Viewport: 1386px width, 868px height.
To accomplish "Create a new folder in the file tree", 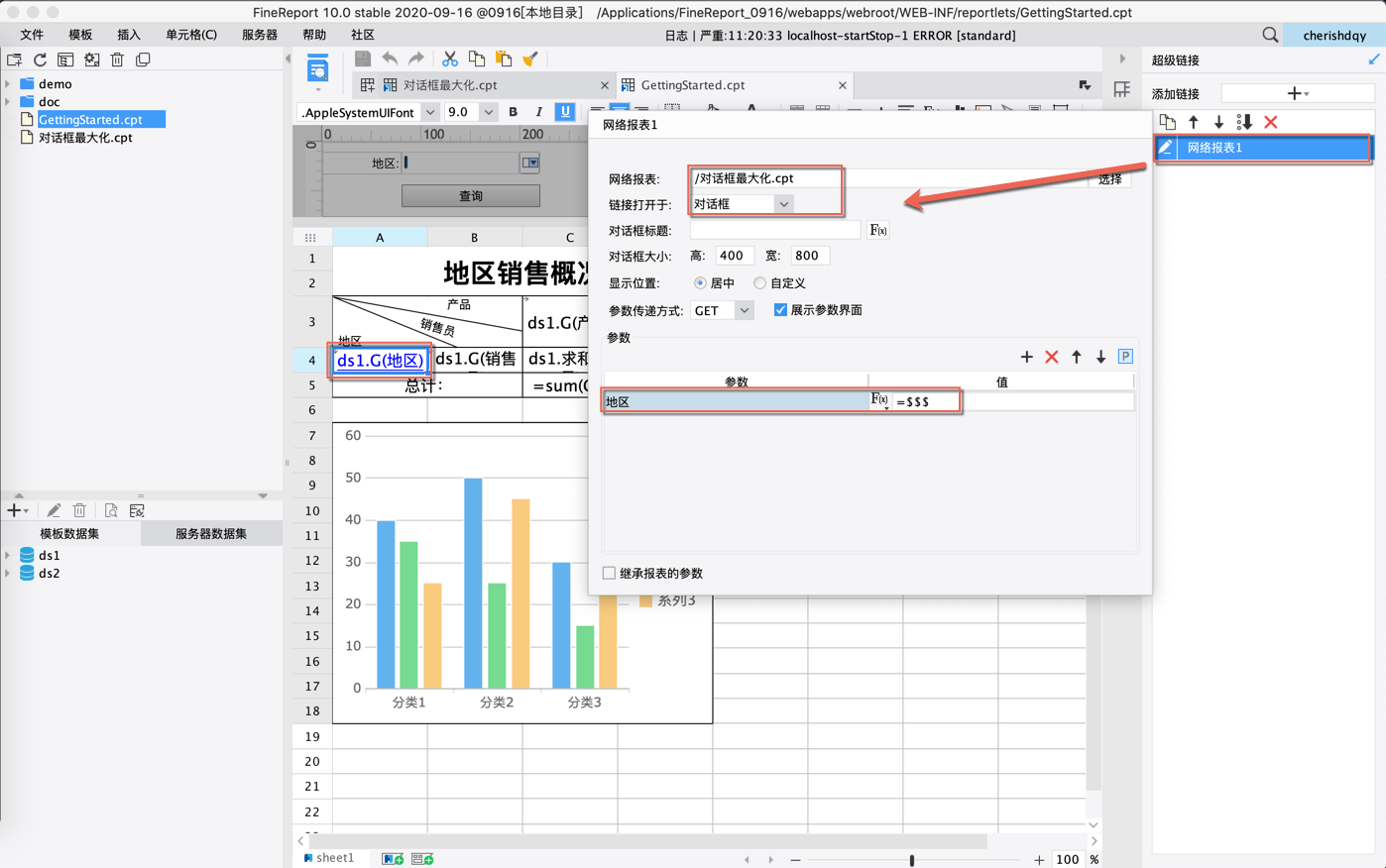I will [14, 60].
